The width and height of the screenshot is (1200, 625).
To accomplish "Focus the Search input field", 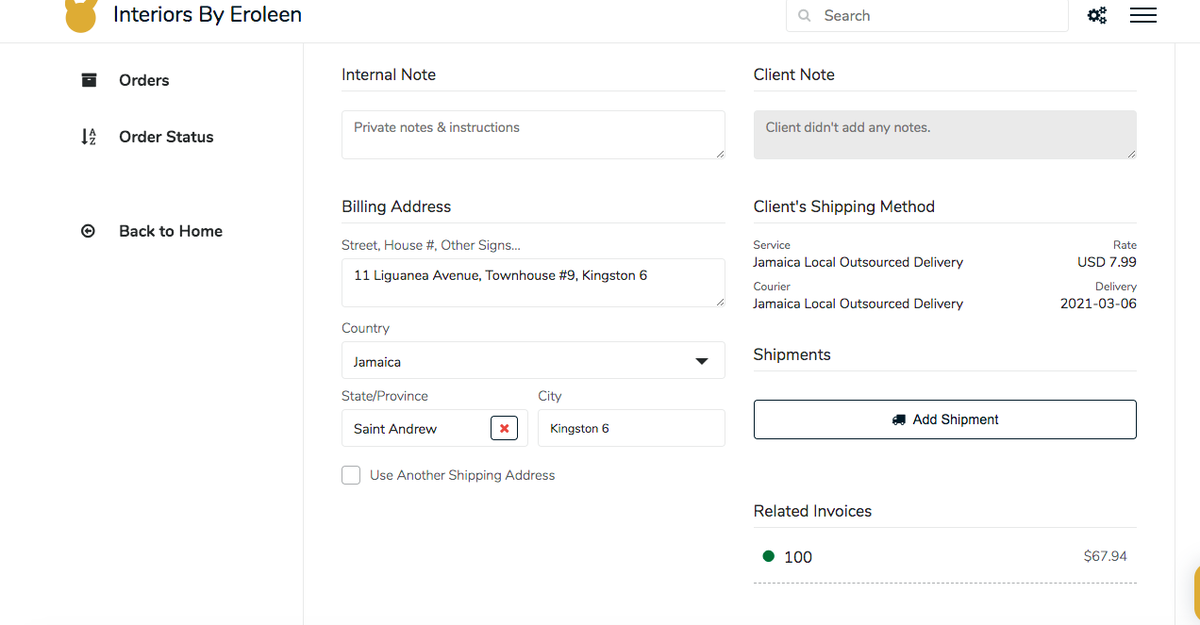I will pos(940,16).
